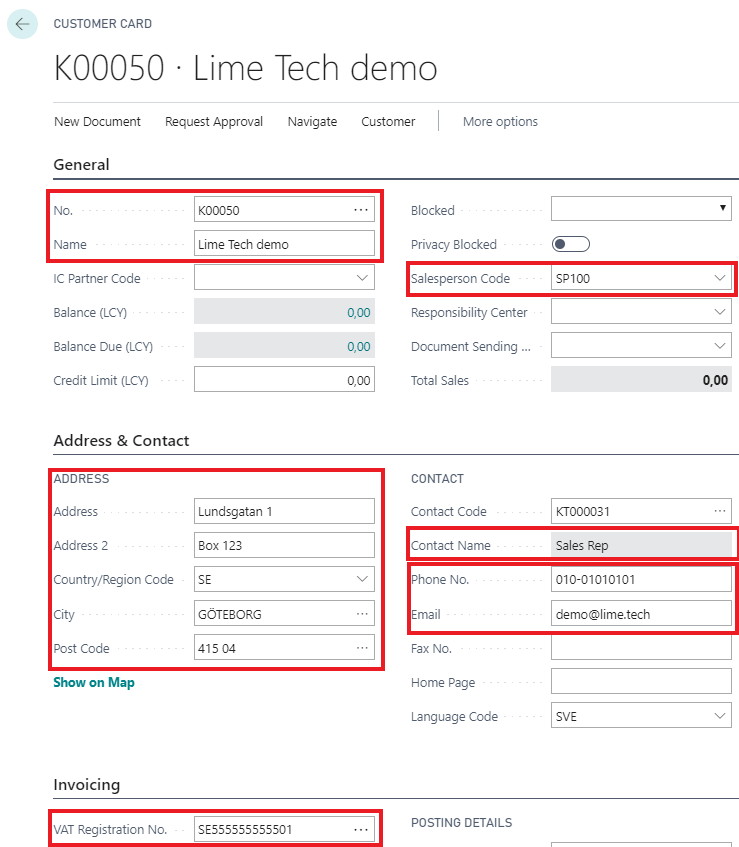Image resolution: width=739 pixels, height=847 pixels.
Task: Click the Show on Map link
Action: click(93, 682)
